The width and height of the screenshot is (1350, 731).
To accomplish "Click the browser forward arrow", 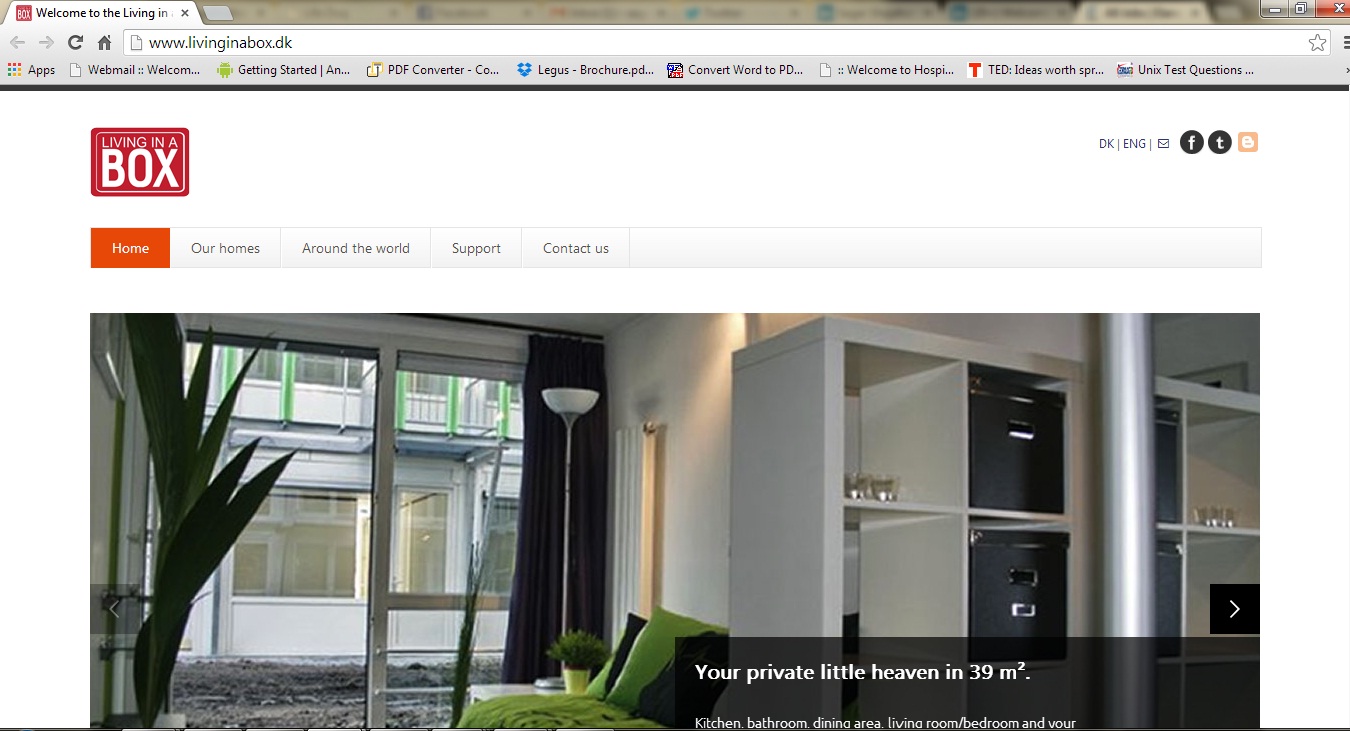I will [46, 43].
